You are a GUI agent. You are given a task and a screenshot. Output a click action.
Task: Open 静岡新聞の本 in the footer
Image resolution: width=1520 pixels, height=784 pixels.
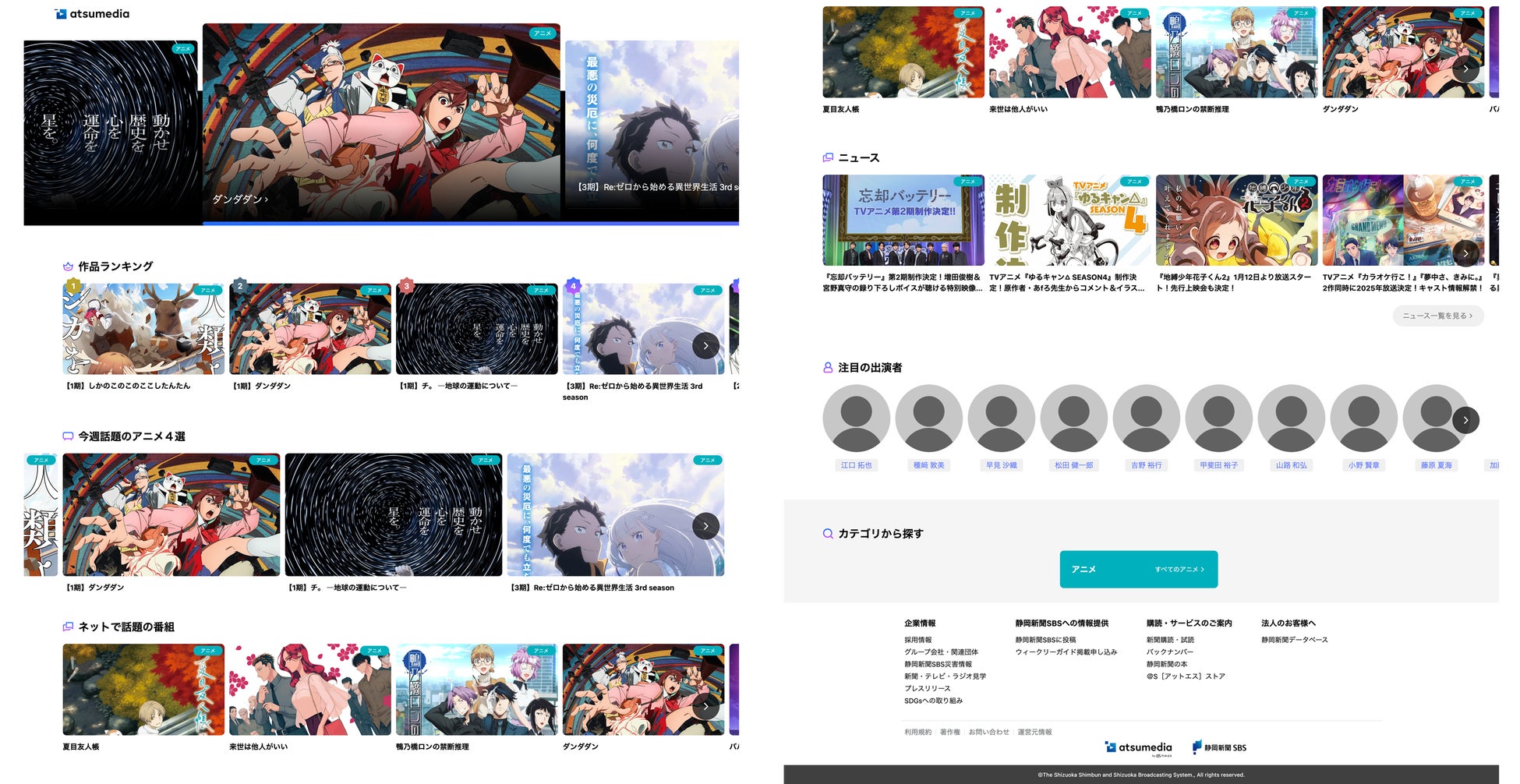pos(1167,664)
